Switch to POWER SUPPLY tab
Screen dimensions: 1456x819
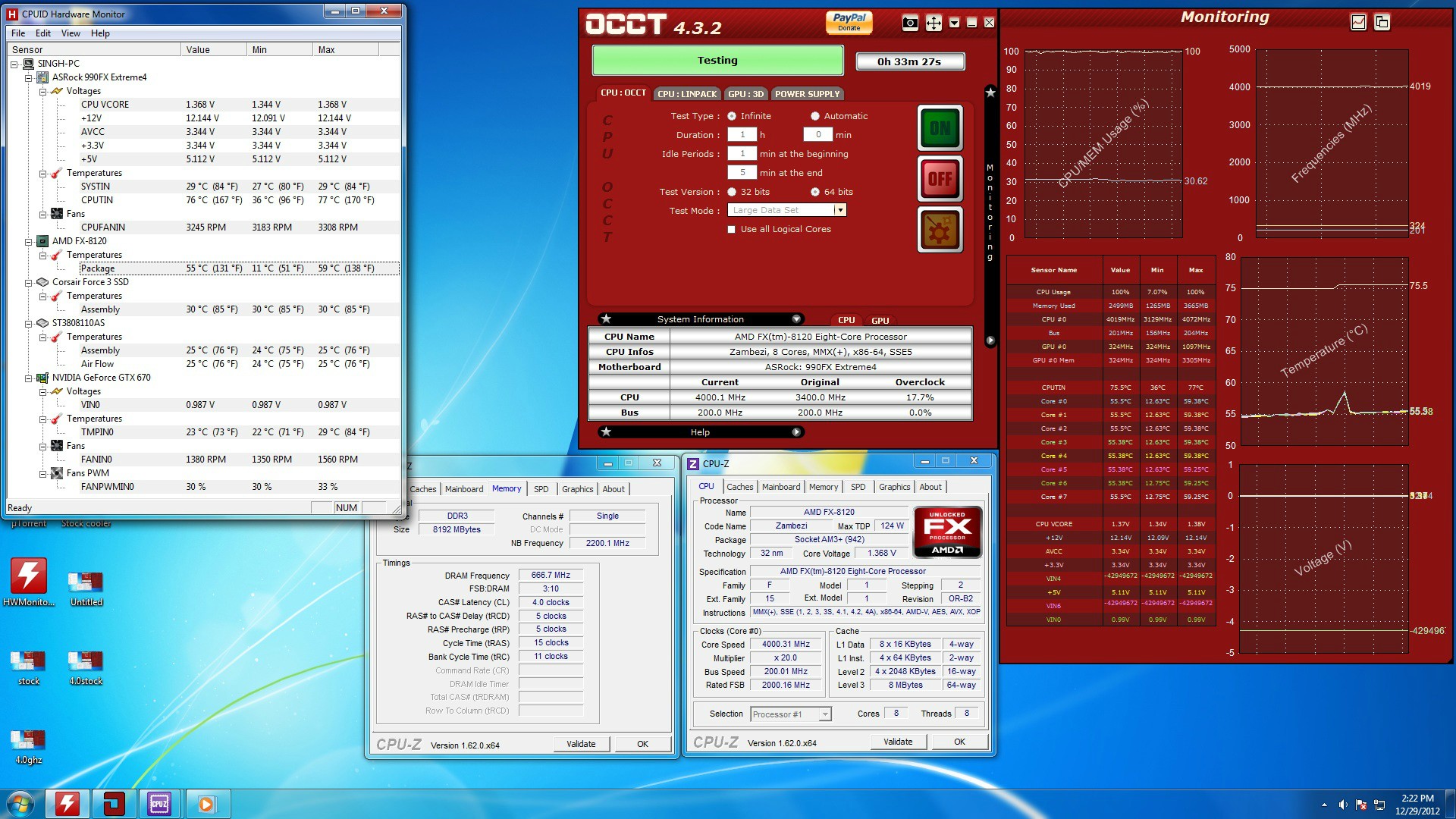coord(807,94)
